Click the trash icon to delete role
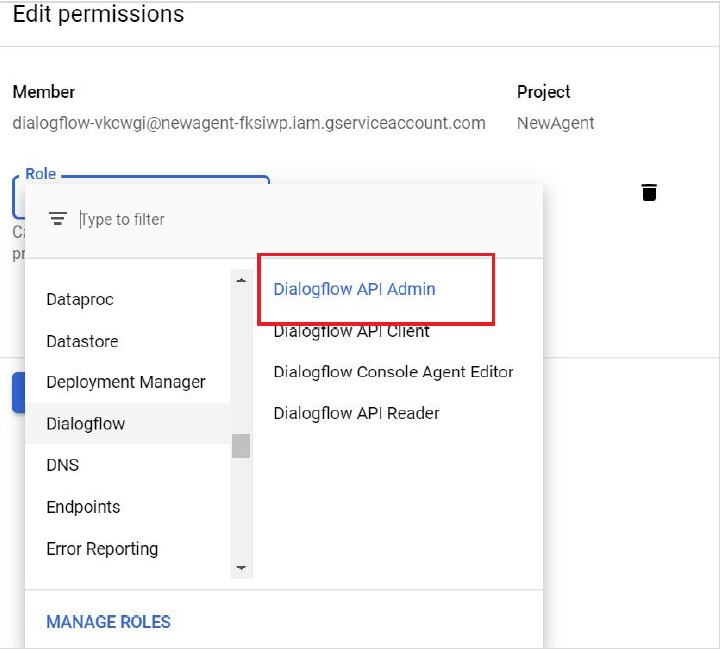720x649 pixels. click(649, 192)
